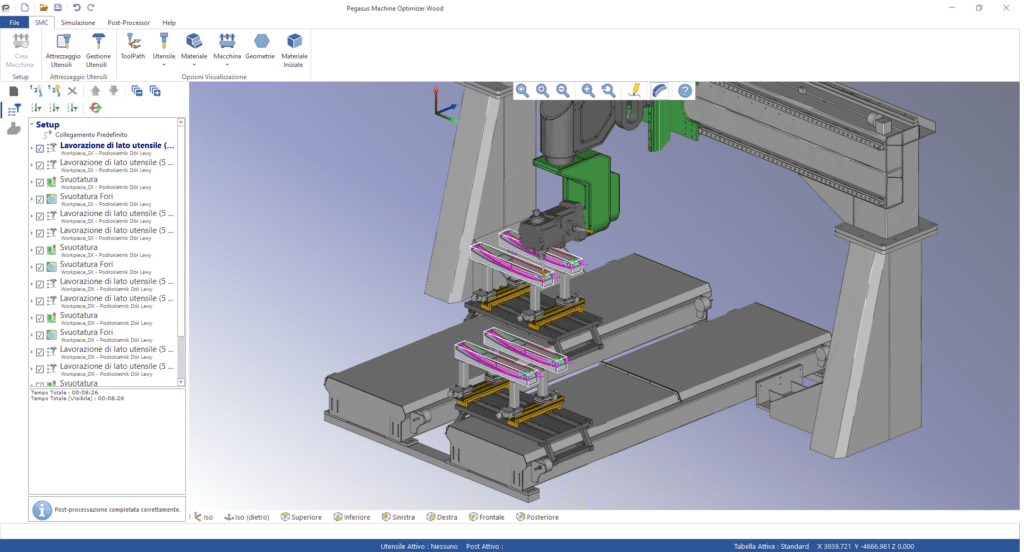This screenshot has height=552, width=1024.
Task: Click the zoom out magnifier with minus
Action: [x=562, y=91]
